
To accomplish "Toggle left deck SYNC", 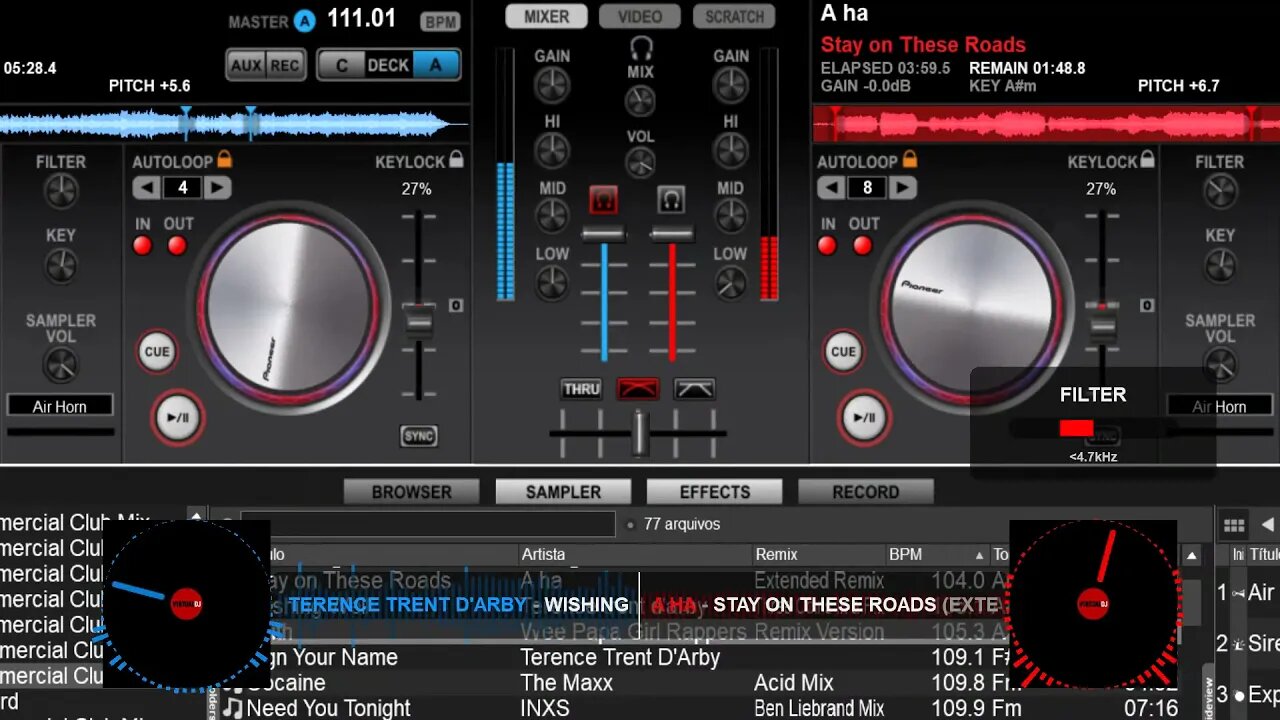I will (419, 436).
